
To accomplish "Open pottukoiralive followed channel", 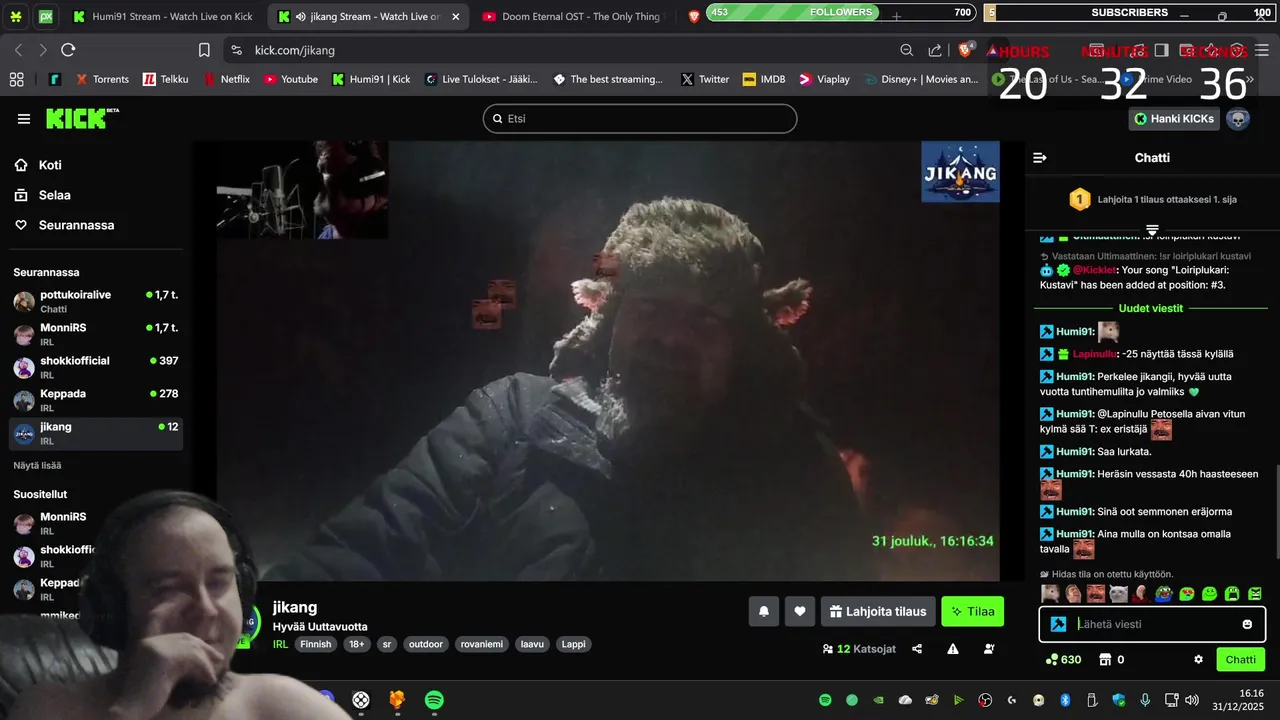I will pyautogui.click(x=96, y=301).
